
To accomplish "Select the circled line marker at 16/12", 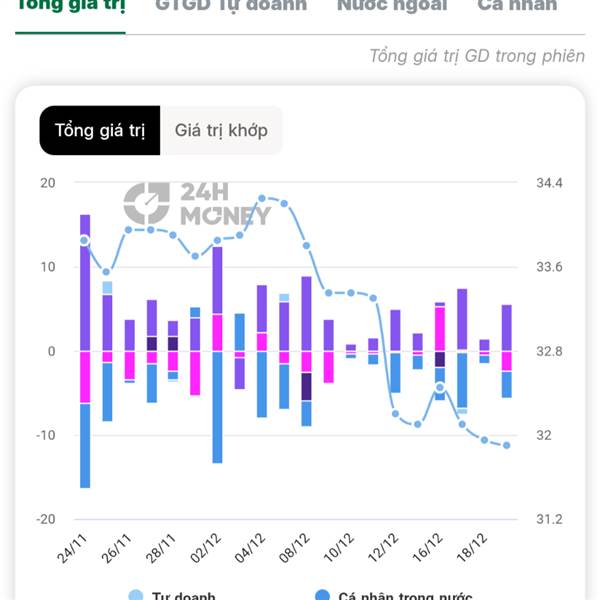I will (440, 388).
